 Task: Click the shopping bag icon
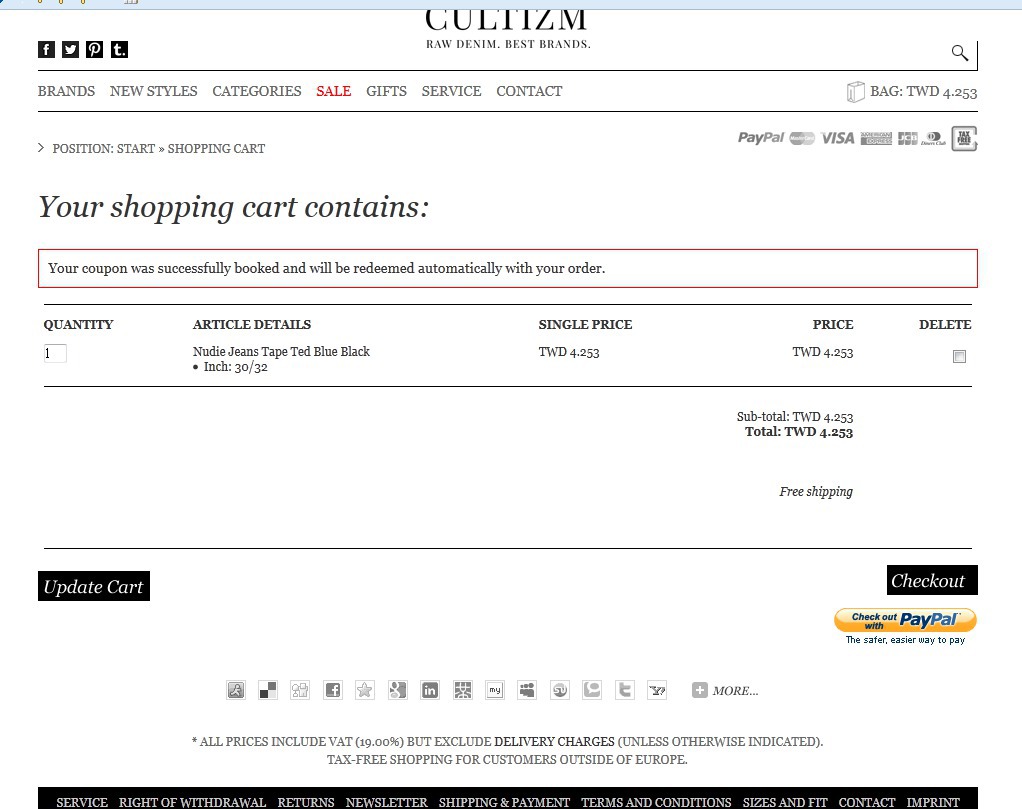pyautogui.click(x=855, y=92)
